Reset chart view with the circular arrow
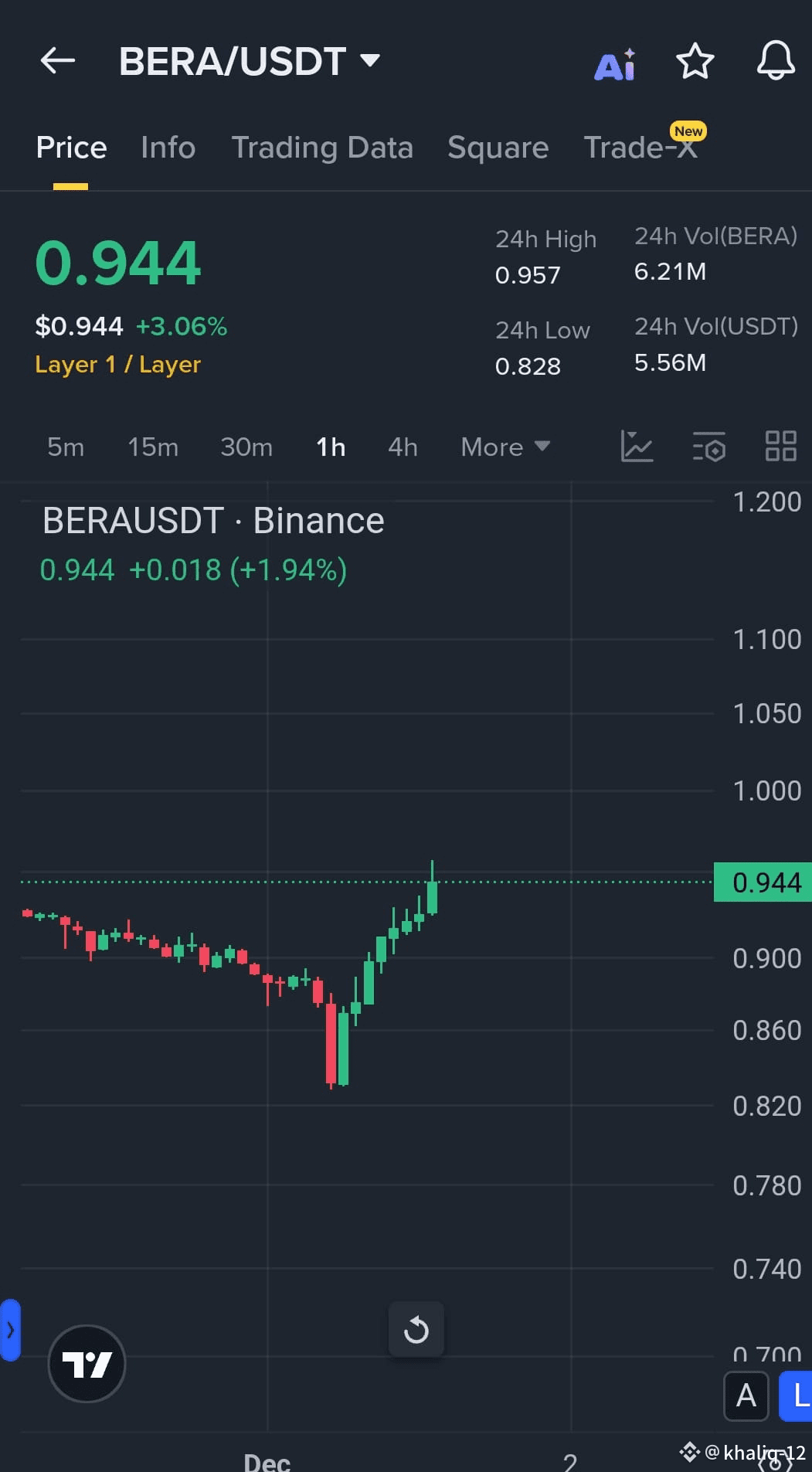The width and height of the screenshot is (812, 1472). point(416,1330)
